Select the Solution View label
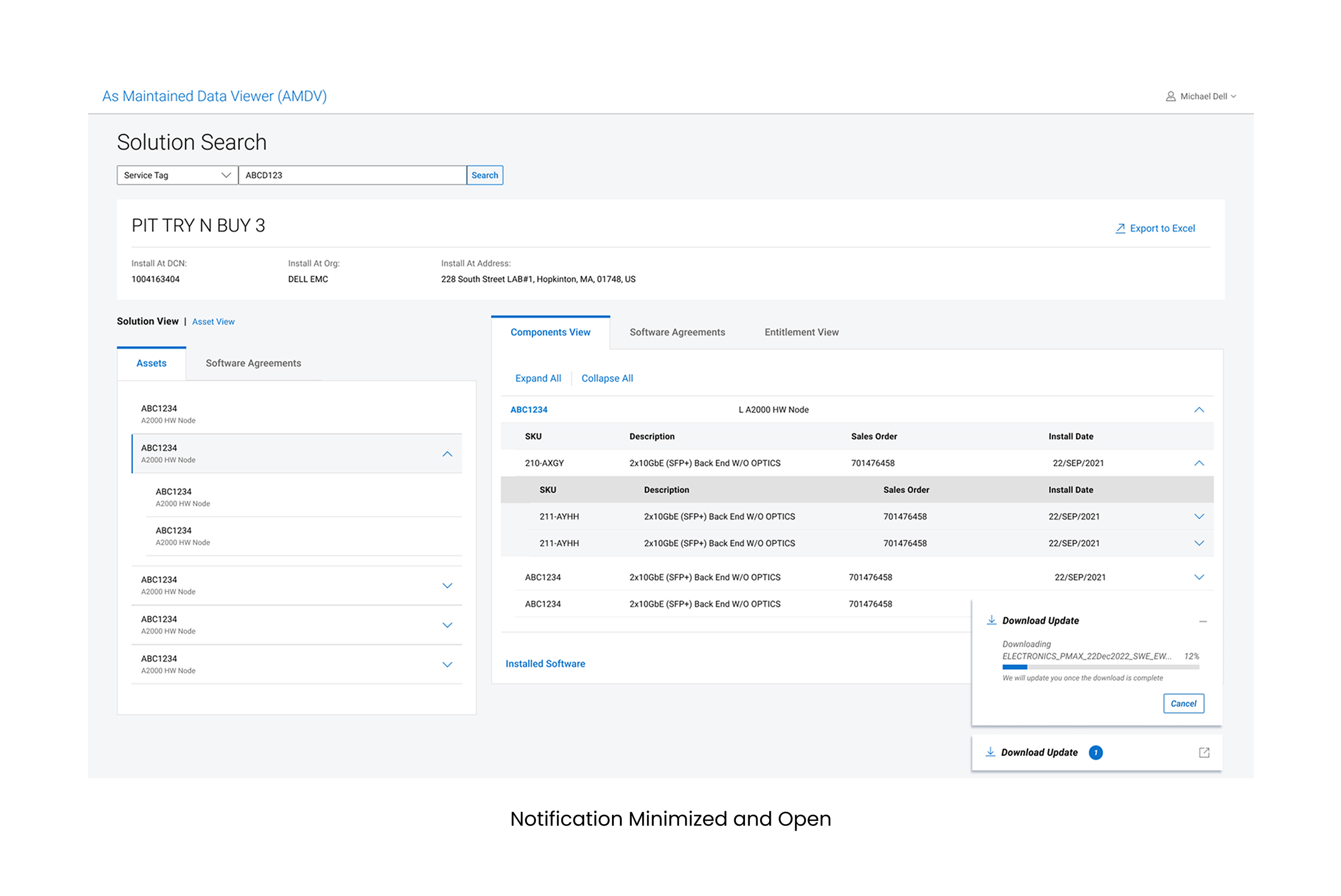1341x896 pixels. 148,321
